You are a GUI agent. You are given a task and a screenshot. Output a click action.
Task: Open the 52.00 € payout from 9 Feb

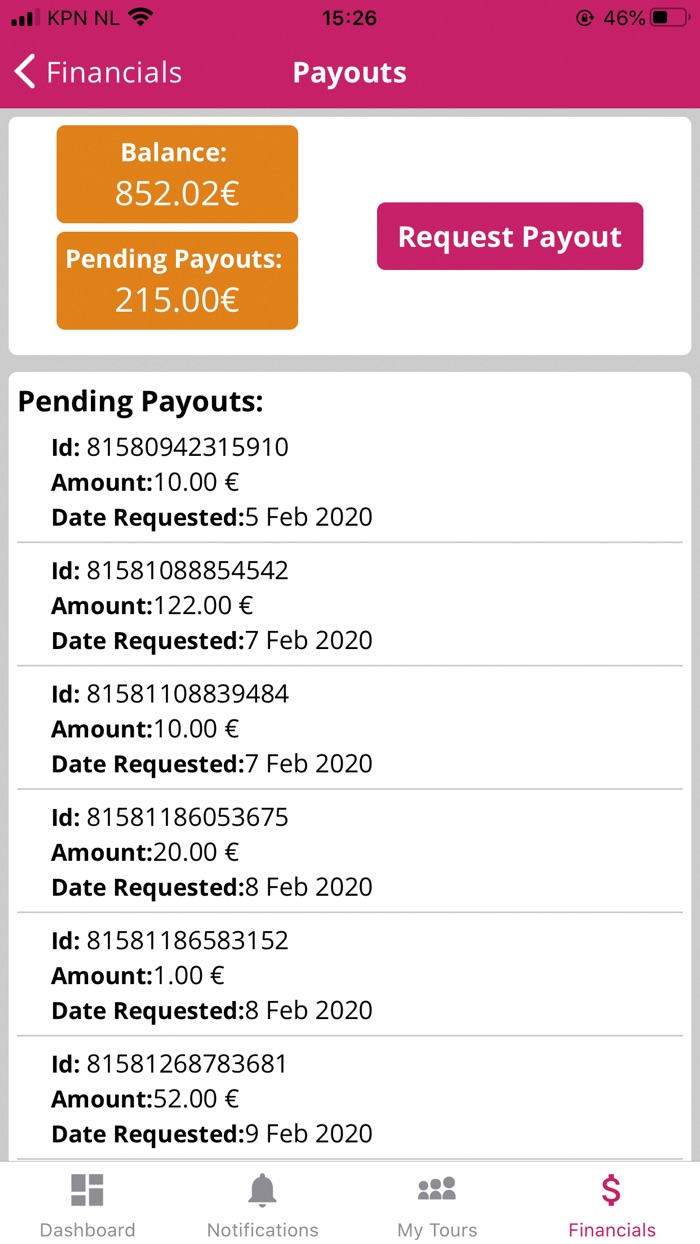pyautogui.click(x=350, y=1098)
